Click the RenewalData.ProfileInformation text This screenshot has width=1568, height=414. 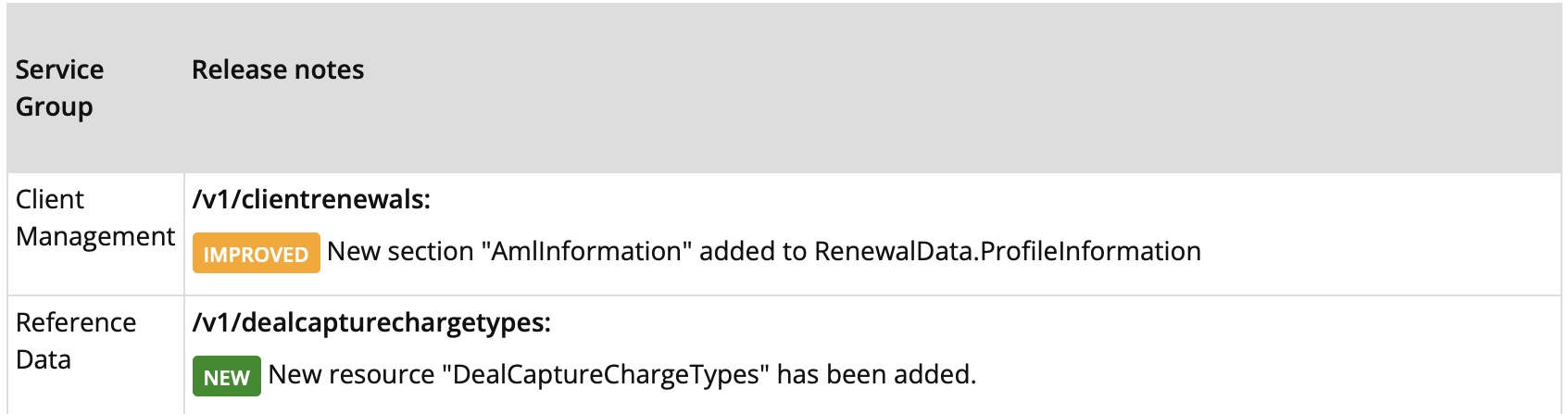point(1008,251)
